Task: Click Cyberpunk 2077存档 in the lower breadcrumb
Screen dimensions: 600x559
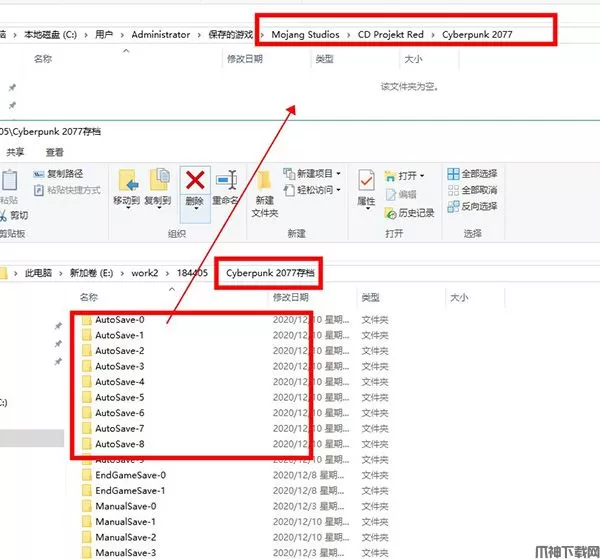Action: click(270, 273)
